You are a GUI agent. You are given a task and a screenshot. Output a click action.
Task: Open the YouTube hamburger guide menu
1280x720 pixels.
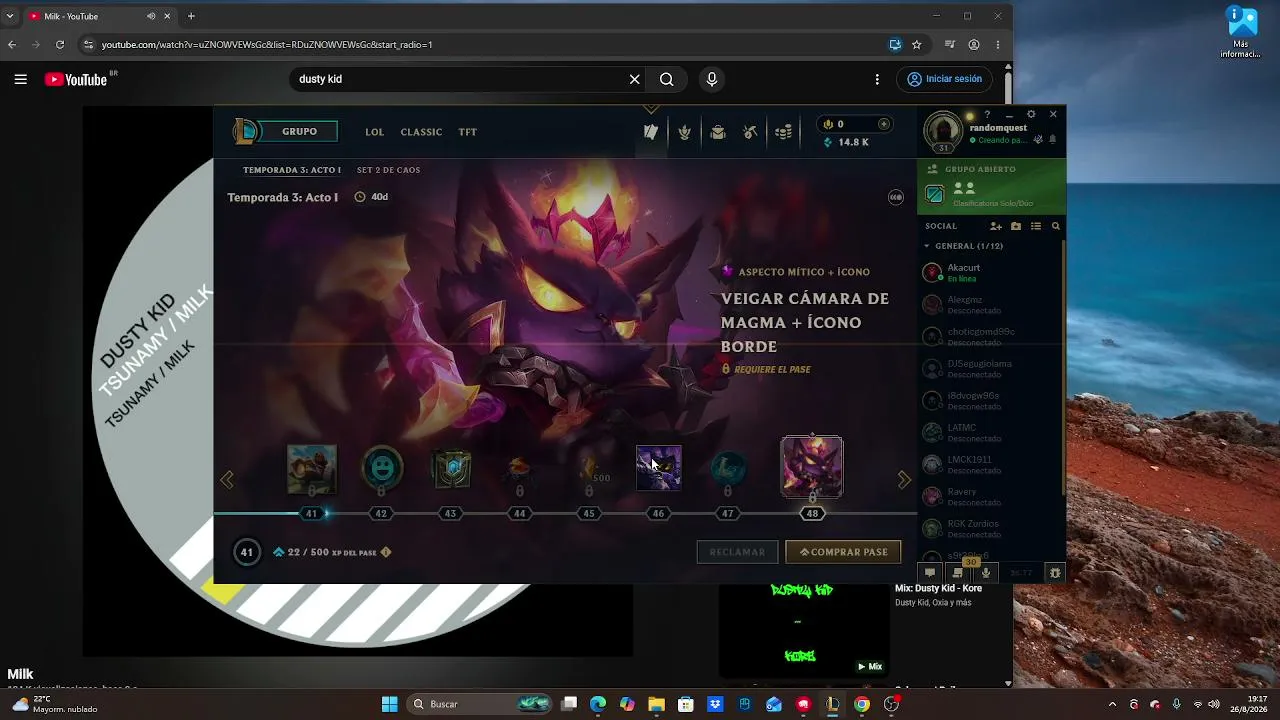pyautogui.click(x=20, y=79)
